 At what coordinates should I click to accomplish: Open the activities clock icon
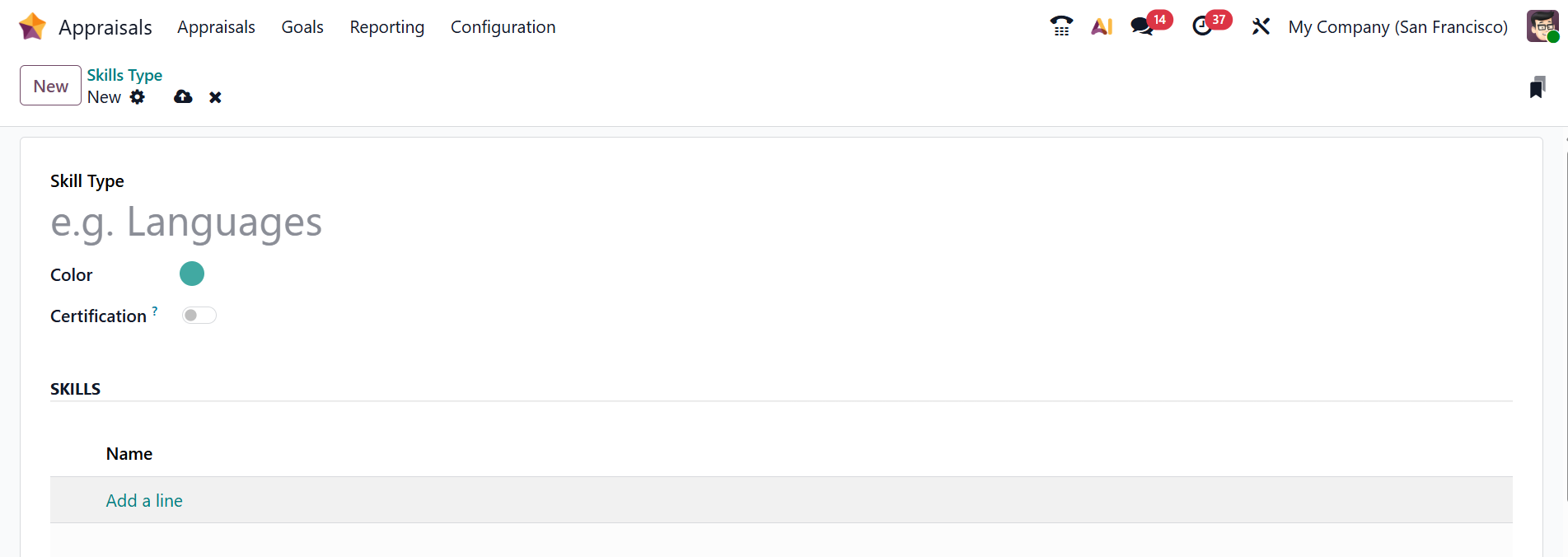coord(1202,26)
